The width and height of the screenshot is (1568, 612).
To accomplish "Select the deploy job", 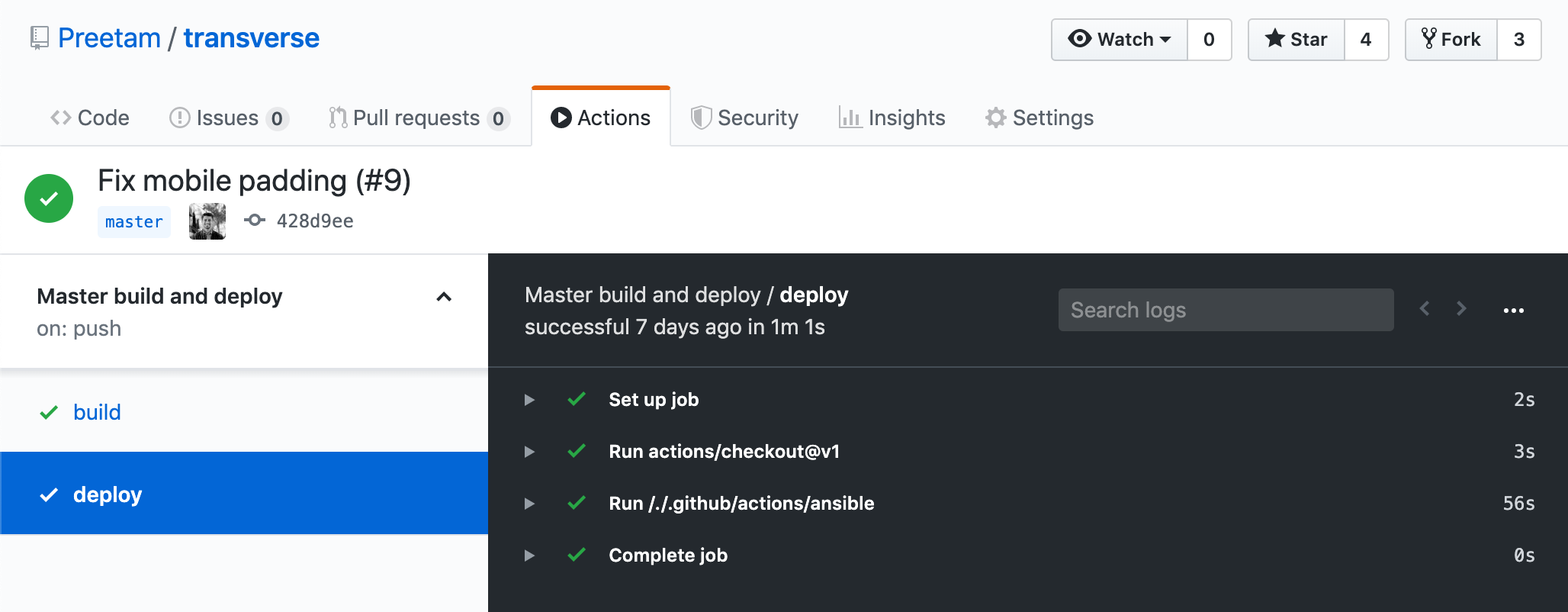I will pyautogui.click(x=244, y=493).
